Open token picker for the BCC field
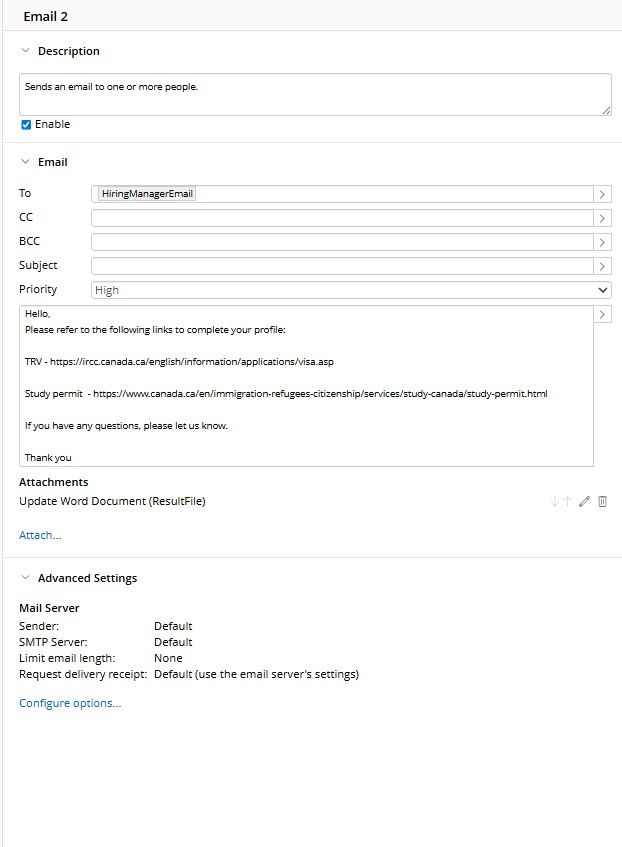 (602, 243)
